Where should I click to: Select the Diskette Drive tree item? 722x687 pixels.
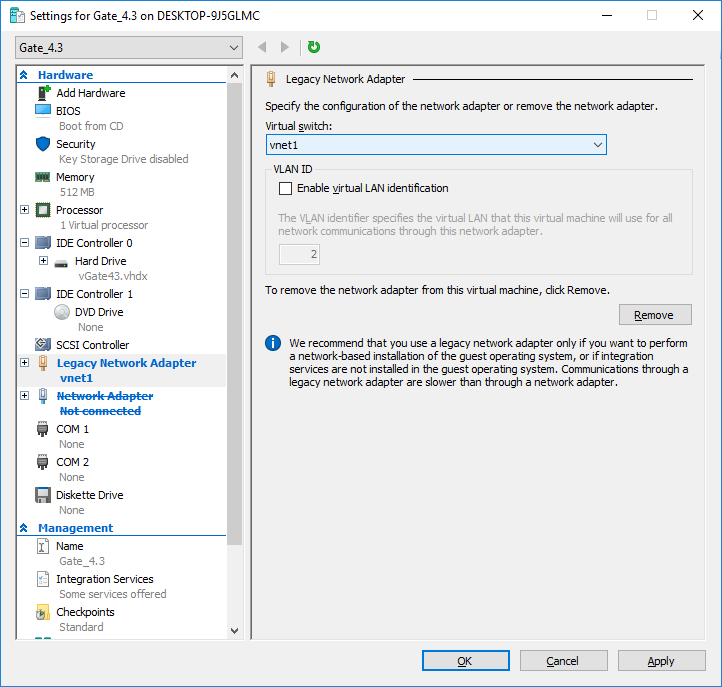pyautogui.click(x=90, y=495)
